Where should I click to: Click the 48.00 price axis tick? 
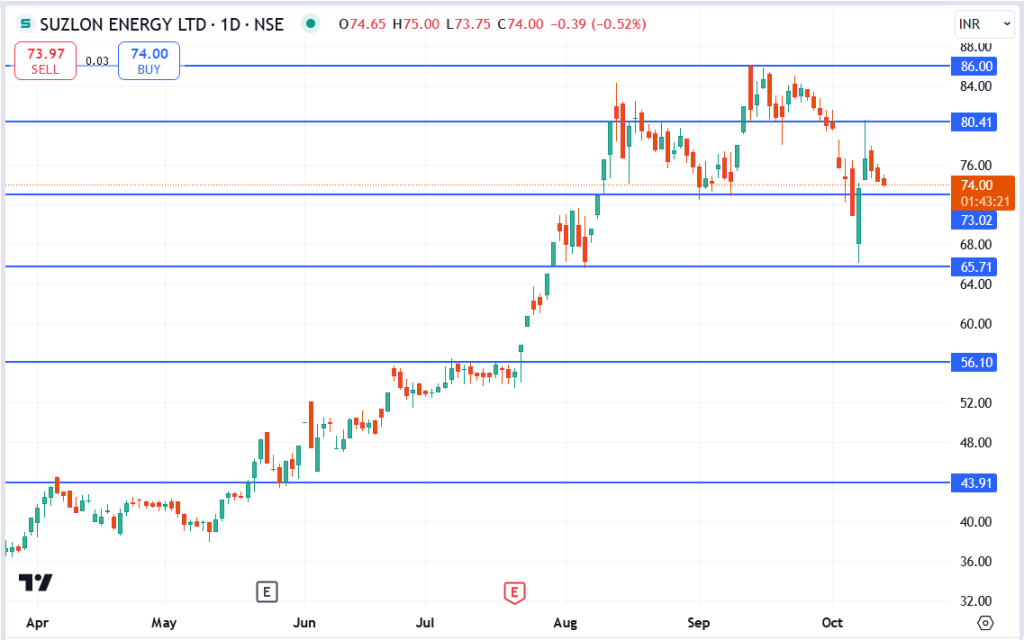[x=976, y=443]
